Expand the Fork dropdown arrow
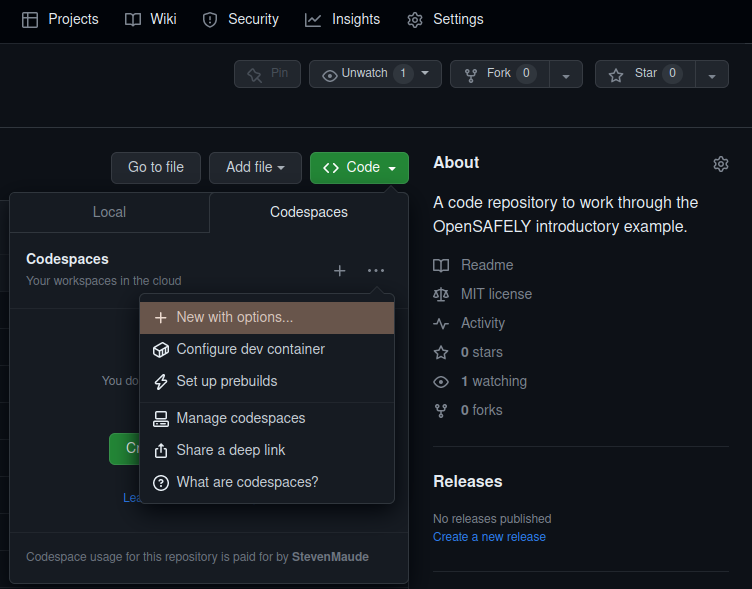The width and height of the screenshot is (752, 589). click(x=566, y=75)
